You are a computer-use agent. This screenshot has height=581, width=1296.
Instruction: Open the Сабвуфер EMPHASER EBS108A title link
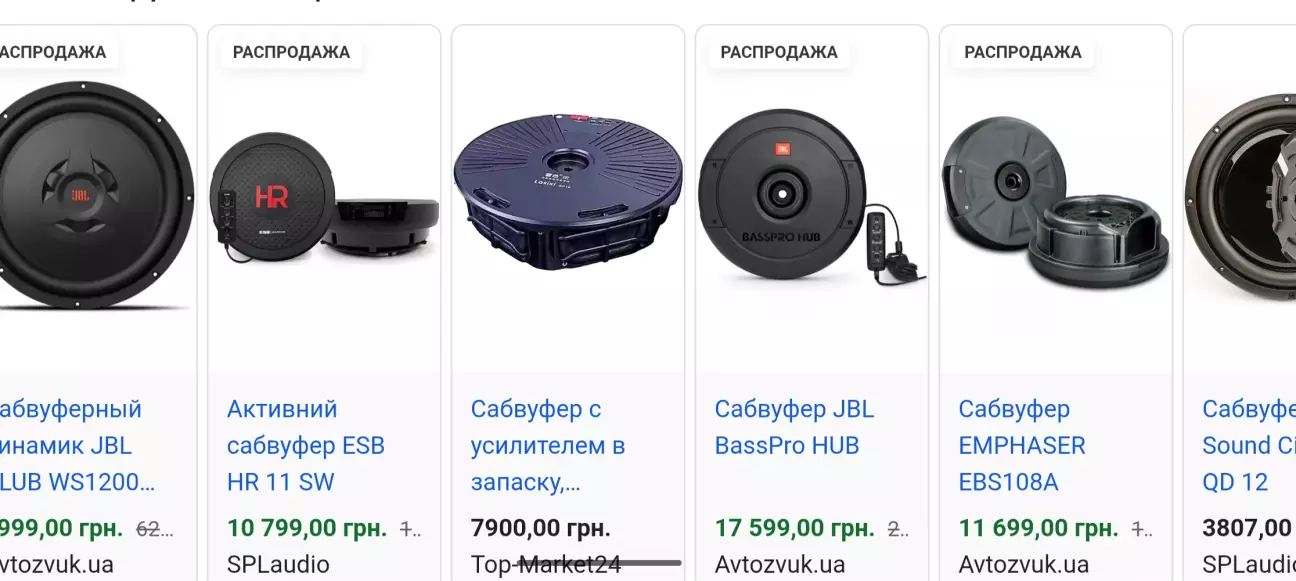(1022, 445)
